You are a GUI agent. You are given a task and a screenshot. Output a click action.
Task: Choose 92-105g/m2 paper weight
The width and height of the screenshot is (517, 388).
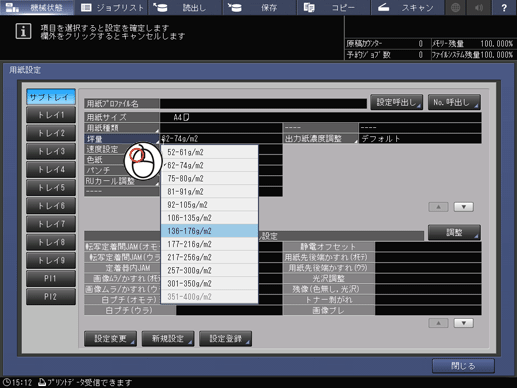(x=209, y=205)
